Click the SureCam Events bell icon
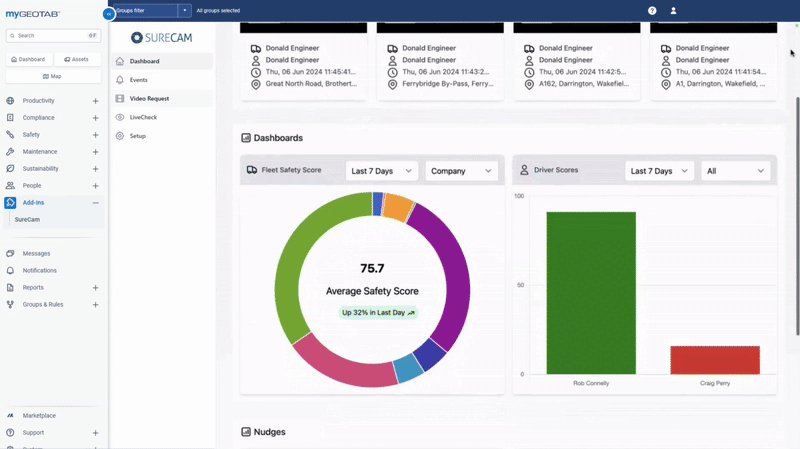This screenshot has width=800, height=449. (120, 80)
